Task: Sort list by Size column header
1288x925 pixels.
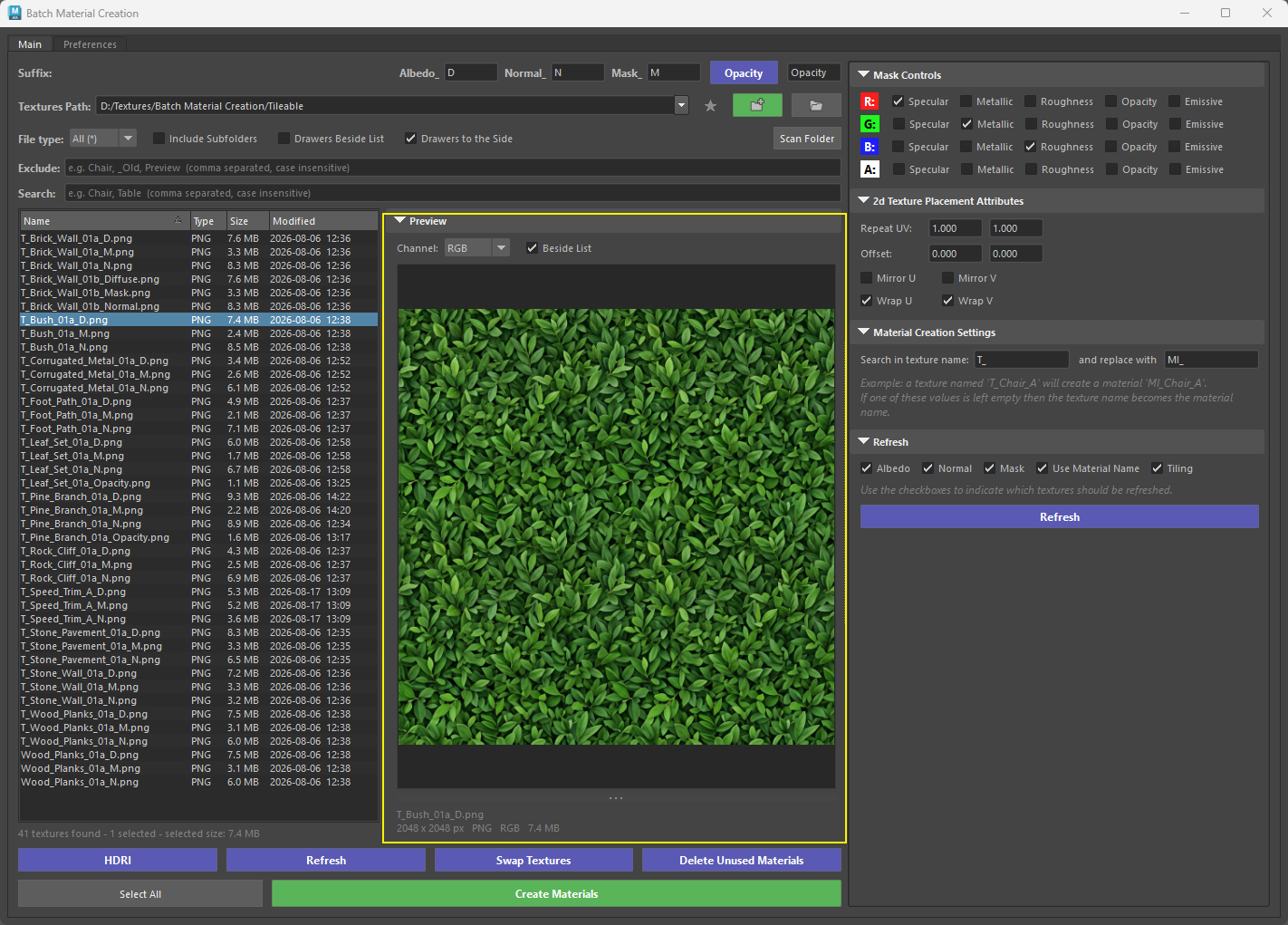Action: 247,221
